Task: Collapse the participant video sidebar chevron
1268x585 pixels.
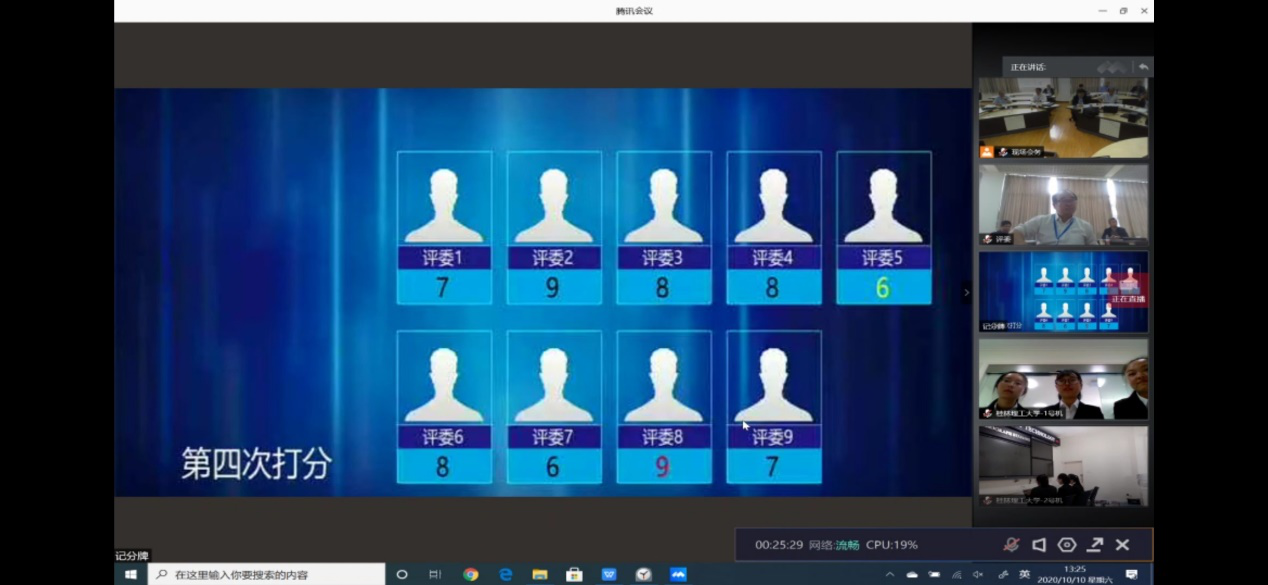Action: tap(966, 293)
